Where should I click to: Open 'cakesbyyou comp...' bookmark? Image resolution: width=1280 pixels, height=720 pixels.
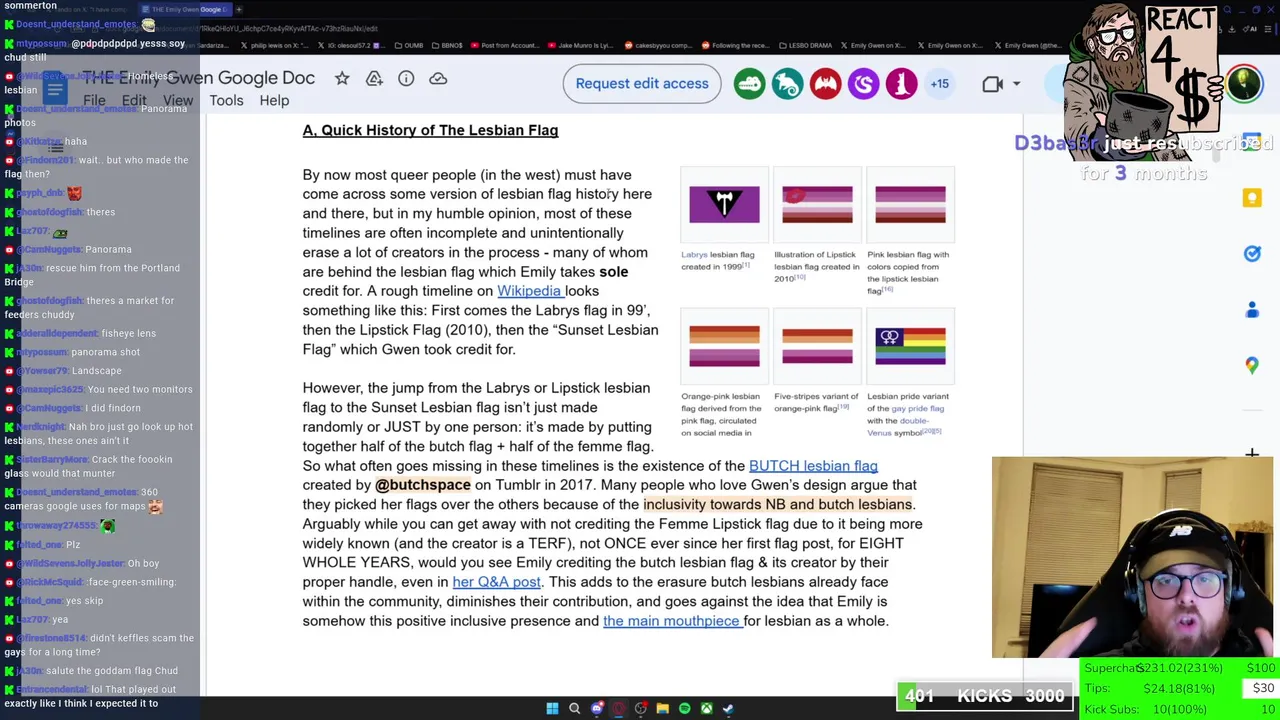(658, 45)
